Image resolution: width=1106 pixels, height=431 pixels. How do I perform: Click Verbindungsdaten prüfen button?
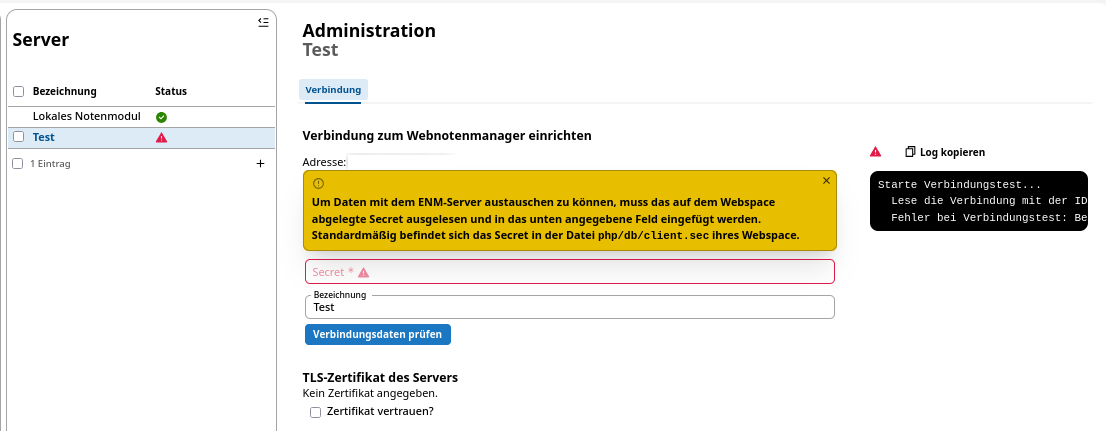(x=377, y=334)
